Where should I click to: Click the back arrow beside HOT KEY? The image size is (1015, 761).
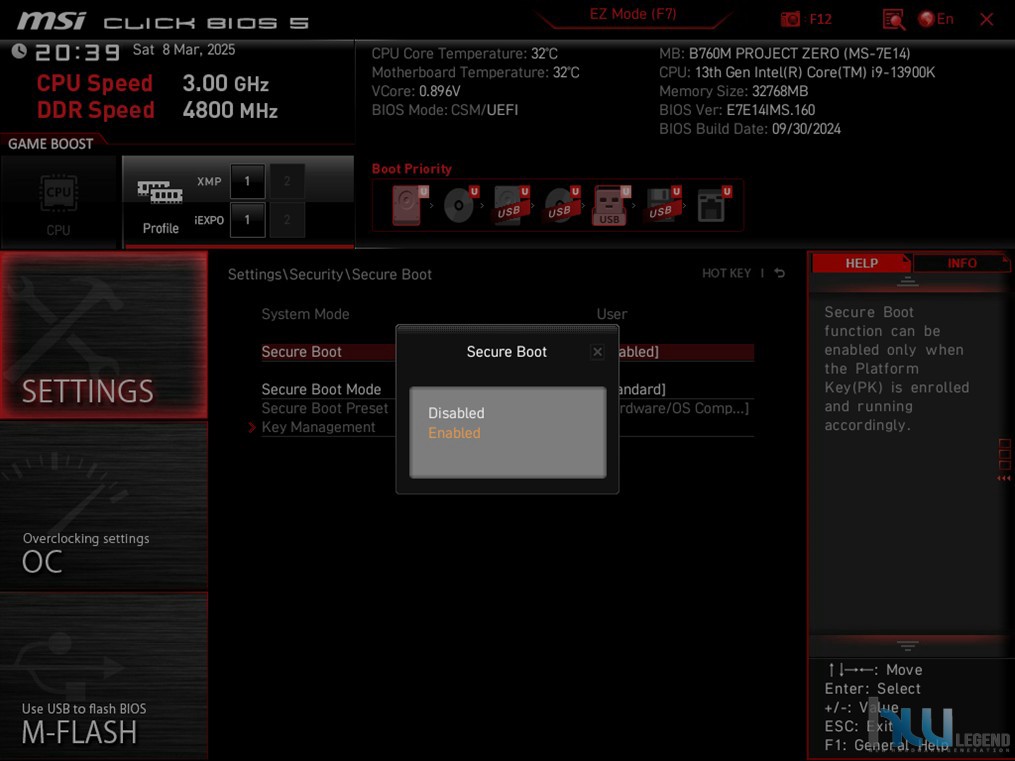pyautogui.click(x=780, y=273)
